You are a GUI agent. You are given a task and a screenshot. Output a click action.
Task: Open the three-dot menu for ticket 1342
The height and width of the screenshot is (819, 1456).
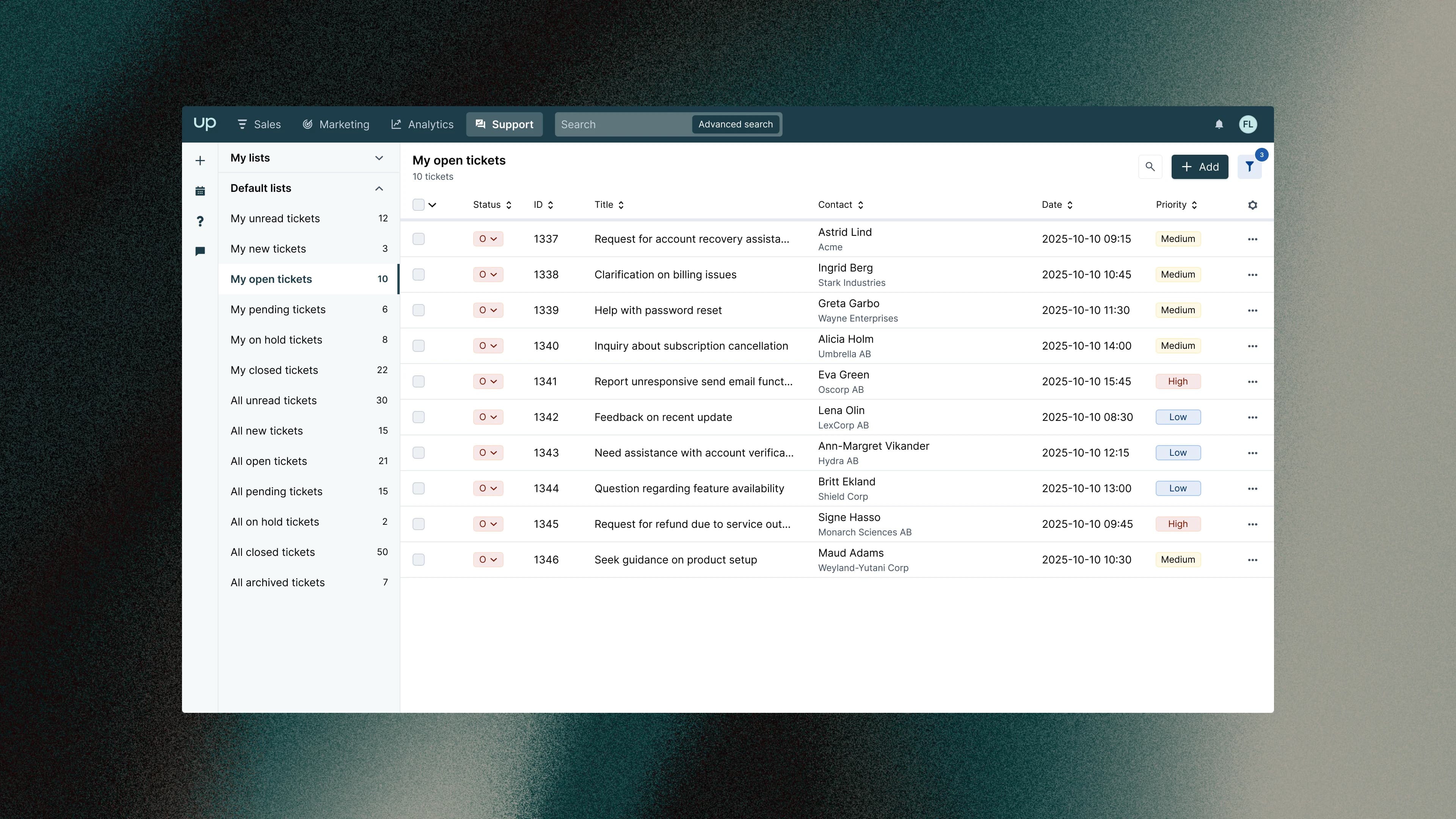1252,417
